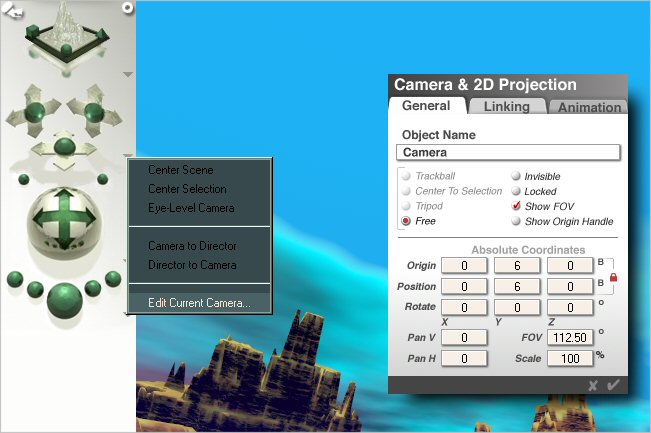Select Eye-Level Camera menu entry

pos(191,208)
